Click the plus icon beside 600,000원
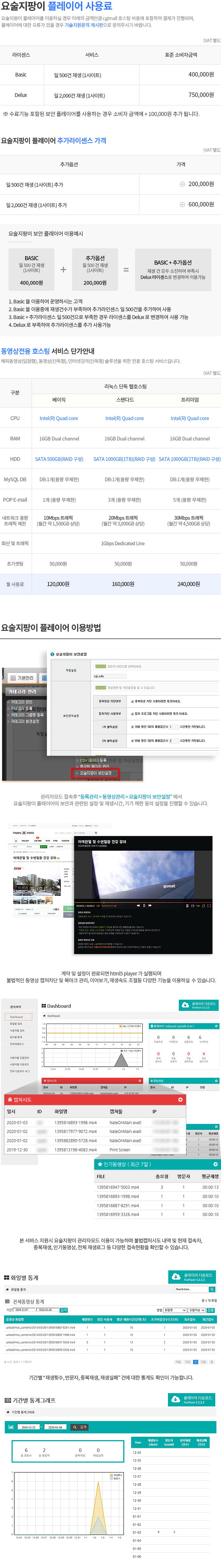This screenshot has width=221, height=1568. tap(182, 204)
